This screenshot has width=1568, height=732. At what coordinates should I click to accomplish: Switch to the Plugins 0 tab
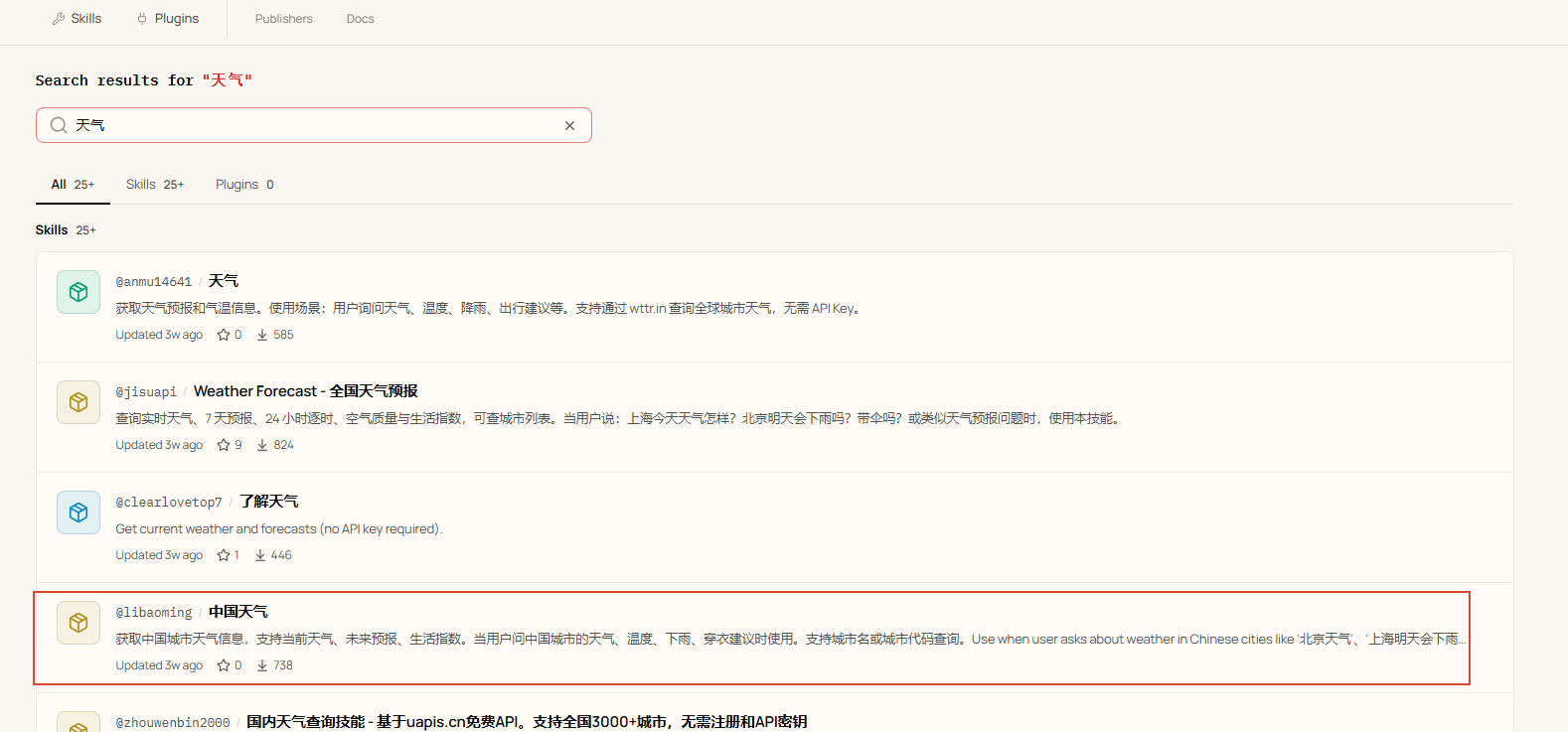(x=244, y=185)
